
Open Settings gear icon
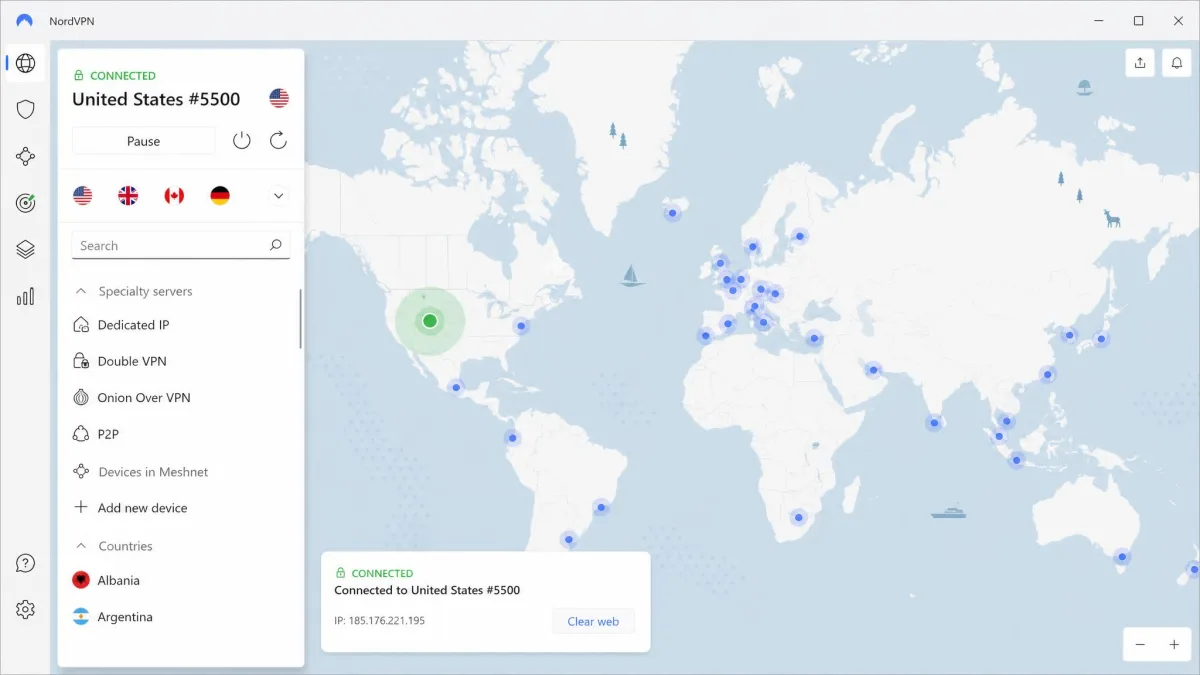[26, 609]
